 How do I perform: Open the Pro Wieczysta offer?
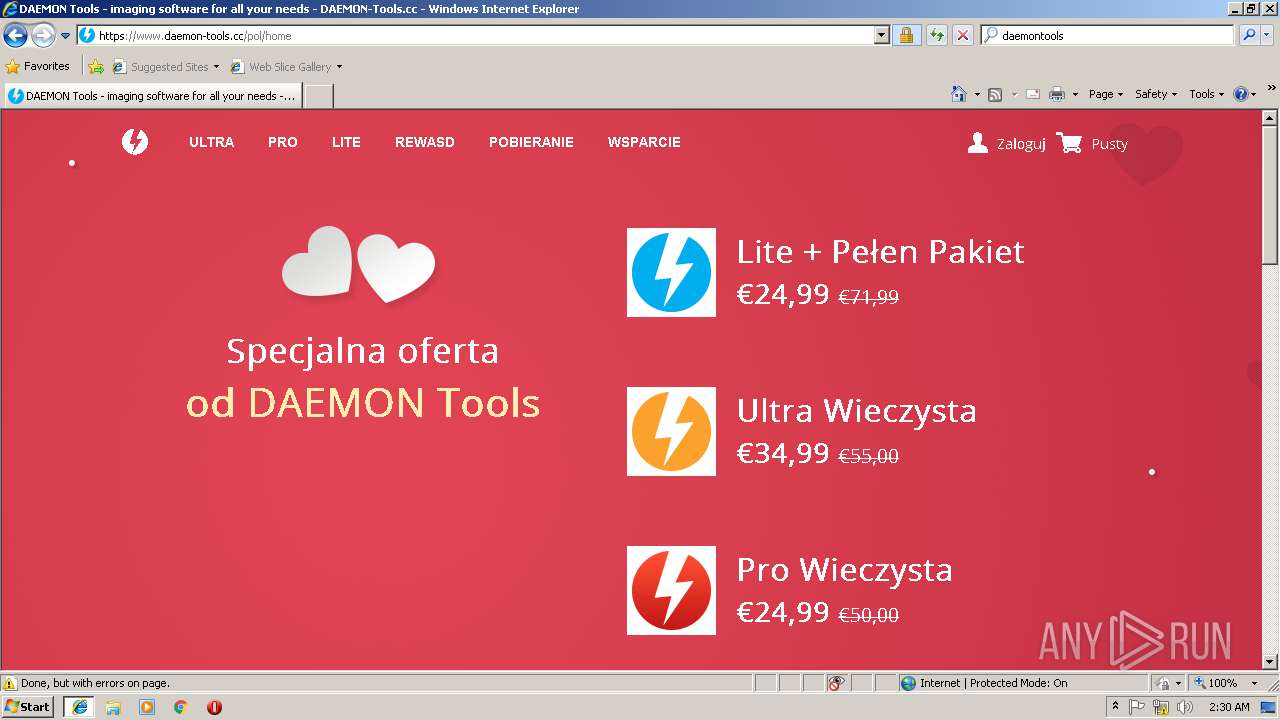(844, 569)
